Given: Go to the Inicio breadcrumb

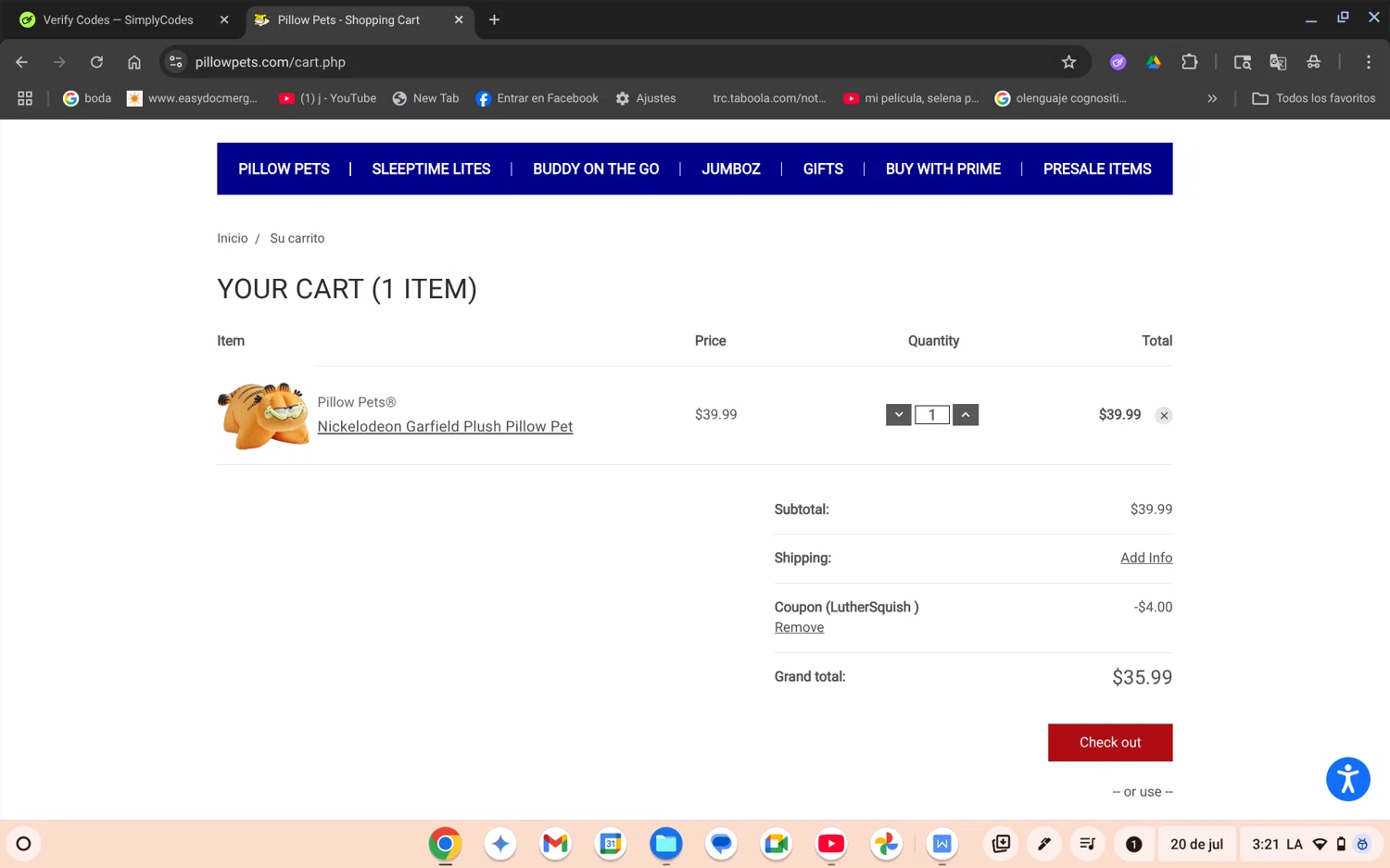Looking at the screenshot, I should (233, 238).
